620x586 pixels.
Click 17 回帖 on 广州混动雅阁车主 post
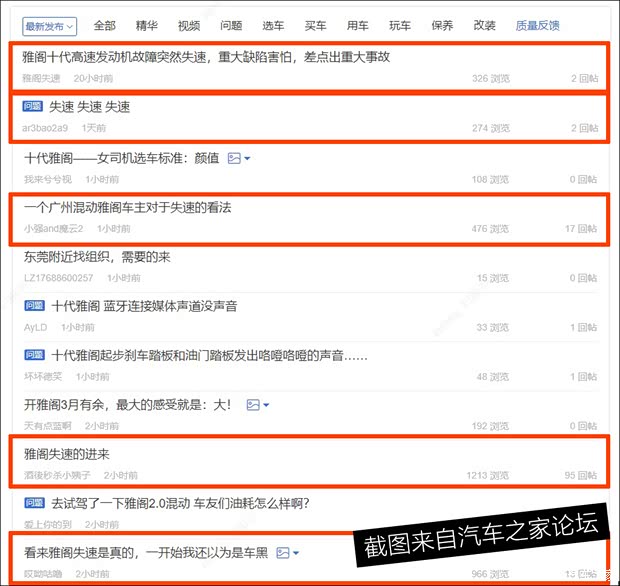click(581, 229)
